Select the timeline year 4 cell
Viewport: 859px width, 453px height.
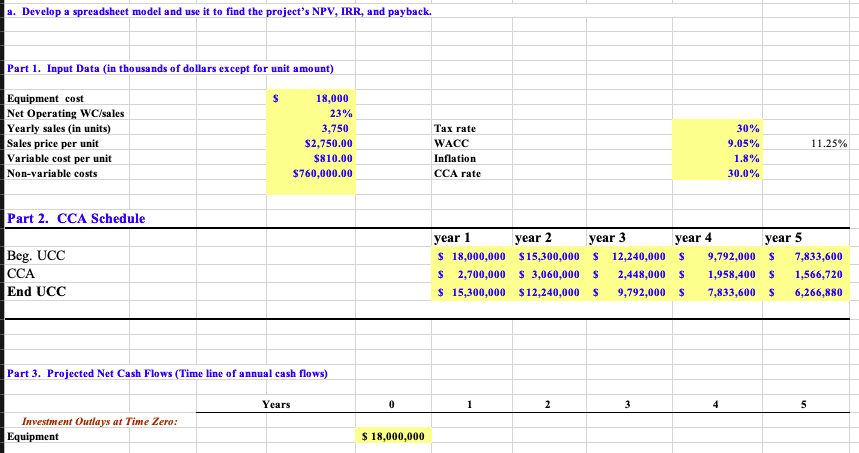[x=715, y=405]
